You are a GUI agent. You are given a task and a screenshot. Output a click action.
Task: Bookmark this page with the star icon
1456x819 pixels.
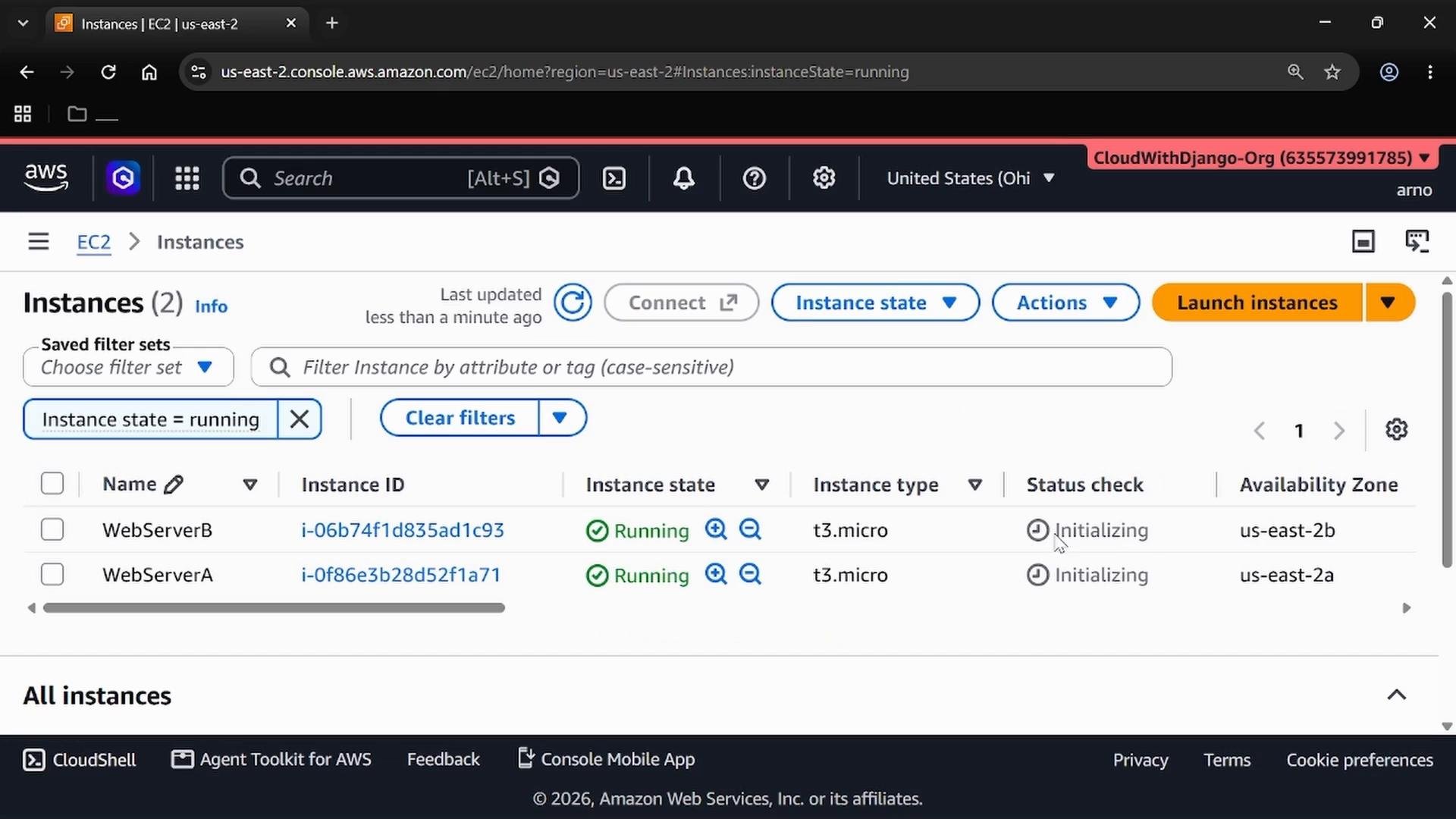[1332, 72]
